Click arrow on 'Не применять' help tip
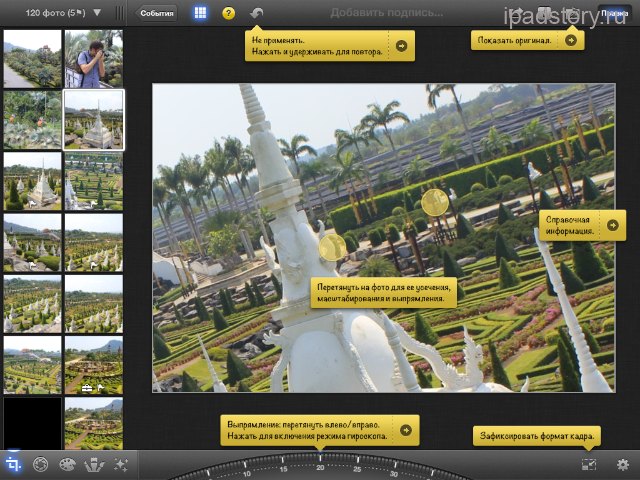 [x=402, y=46]
